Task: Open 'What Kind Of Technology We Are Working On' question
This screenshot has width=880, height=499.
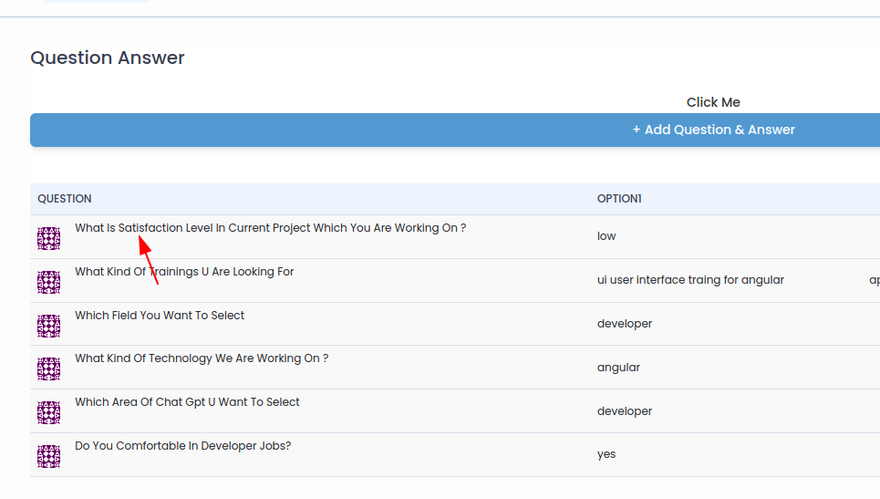Action: pos(201,359)
